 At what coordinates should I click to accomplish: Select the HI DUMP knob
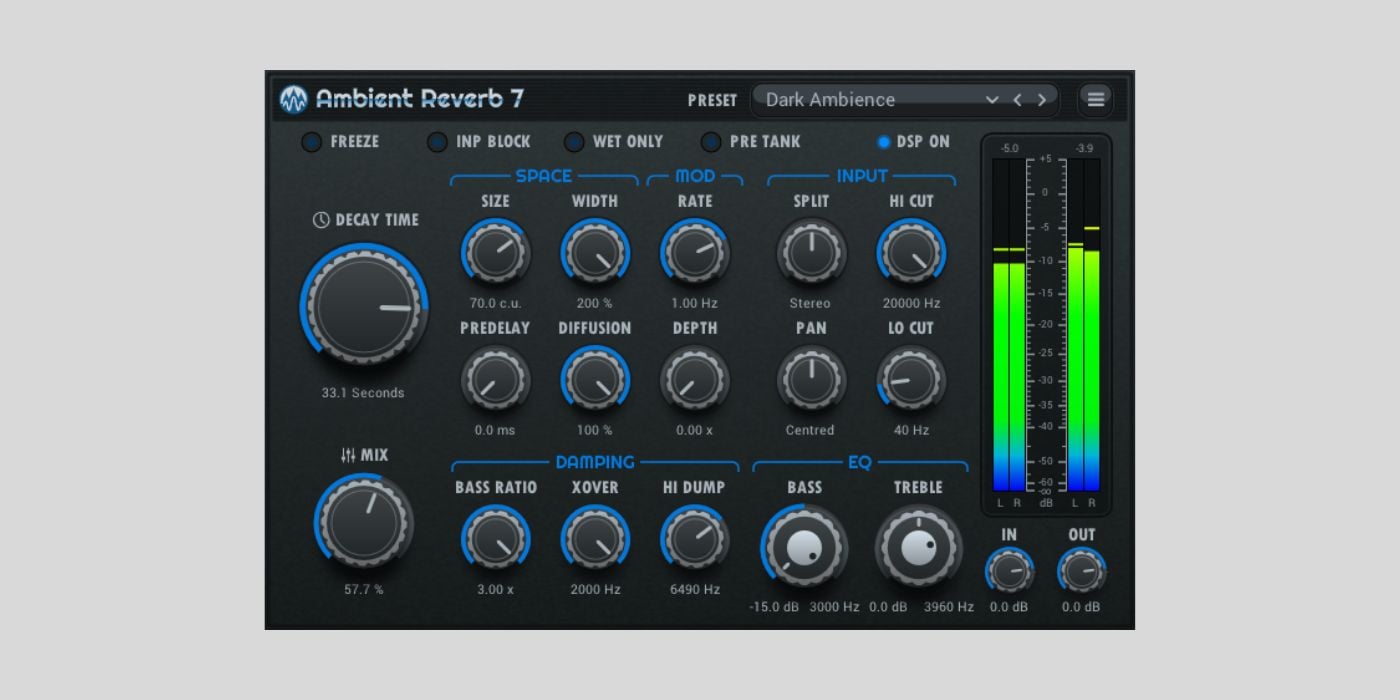click(694, 538)
